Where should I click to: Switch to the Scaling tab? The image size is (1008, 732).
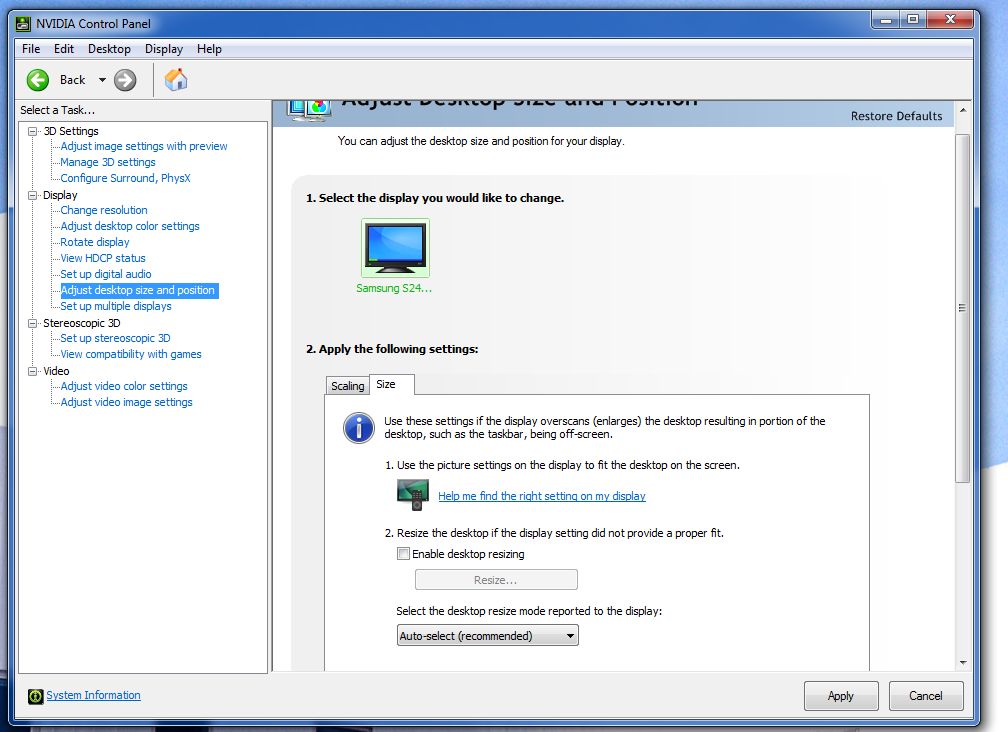348,386
